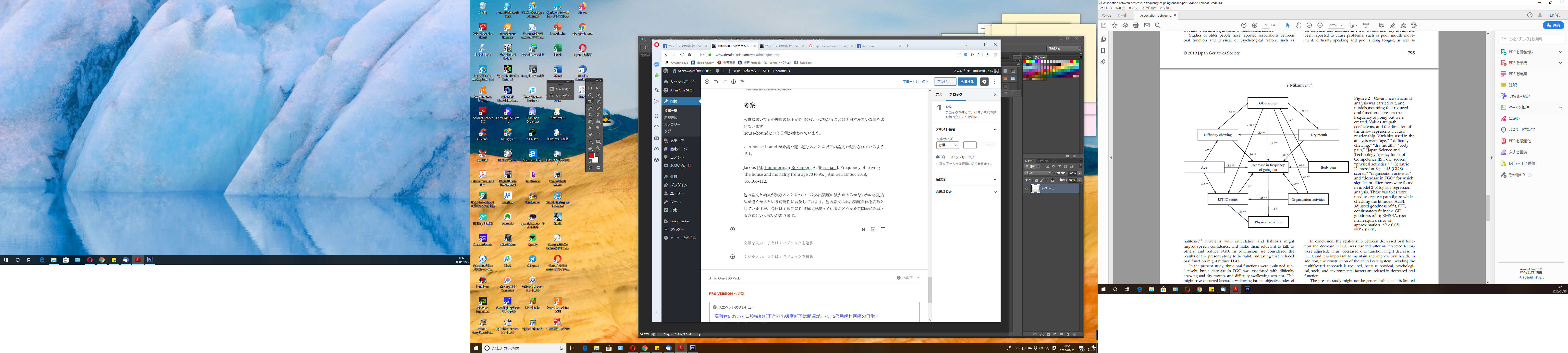Search the PDF with magnifier icon
Viewport: 1568px width, 353px height.
tap(1158, 25)
